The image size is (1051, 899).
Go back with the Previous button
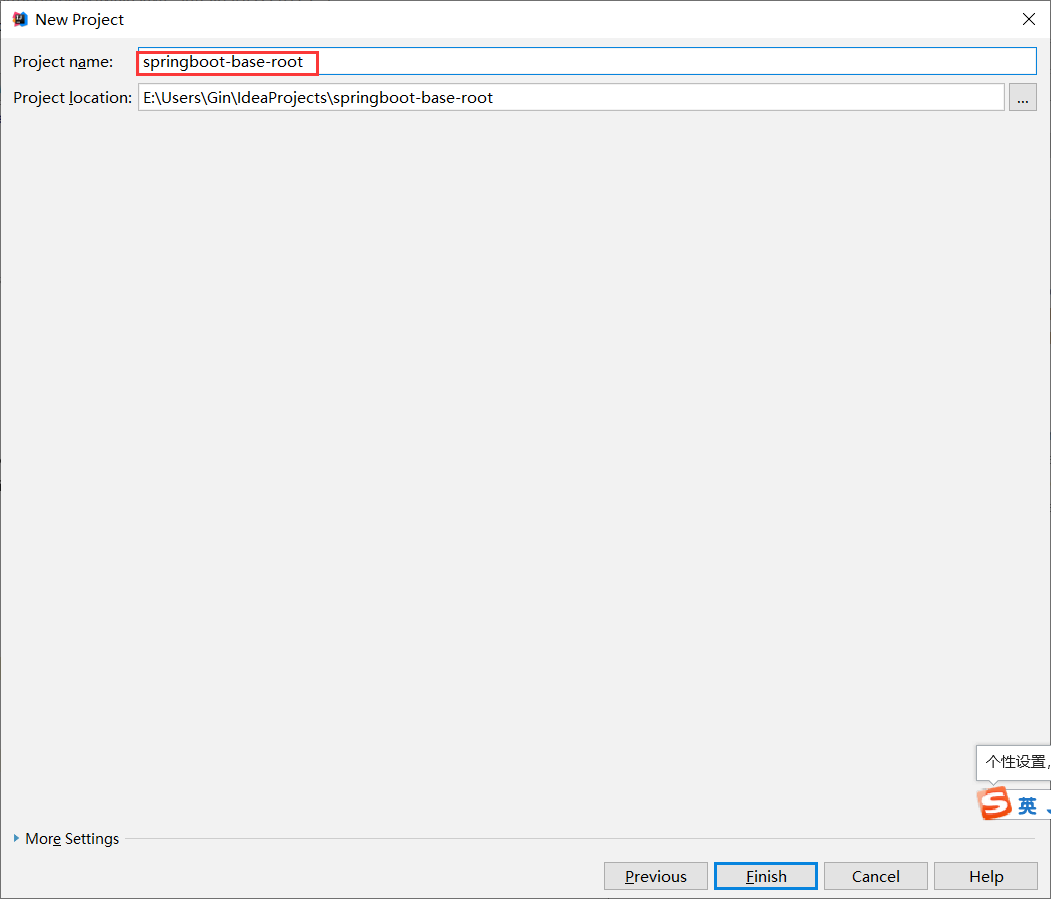(x=656, y=876)
